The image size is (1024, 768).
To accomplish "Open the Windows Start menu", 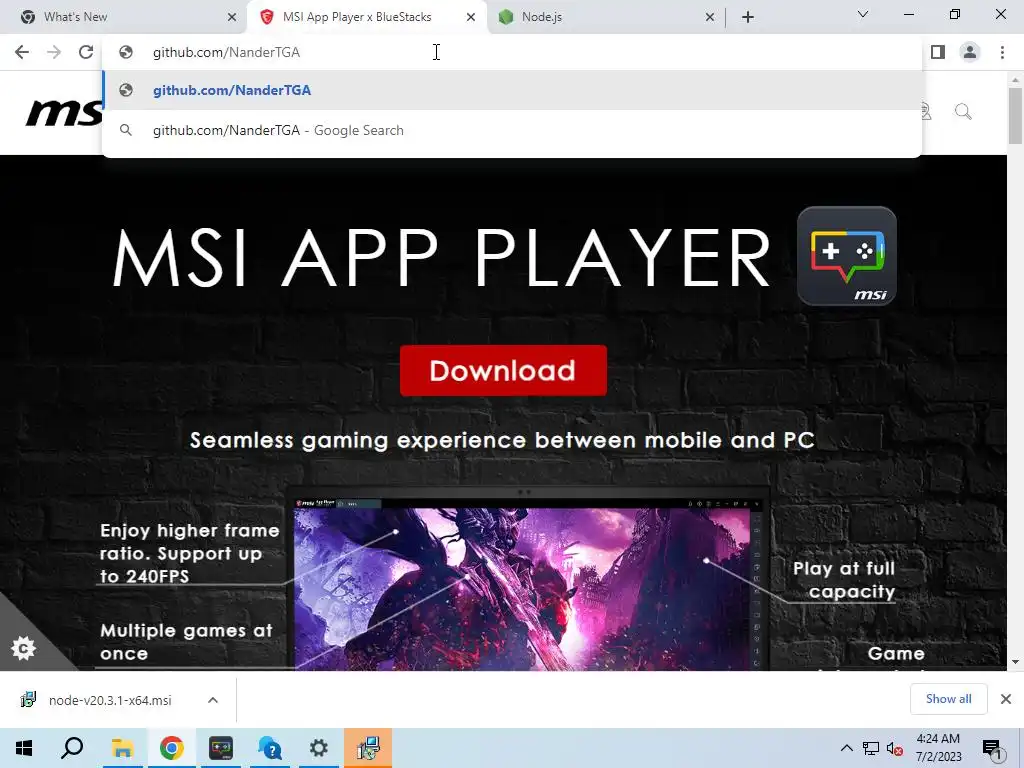I will [x=24, y=748].
